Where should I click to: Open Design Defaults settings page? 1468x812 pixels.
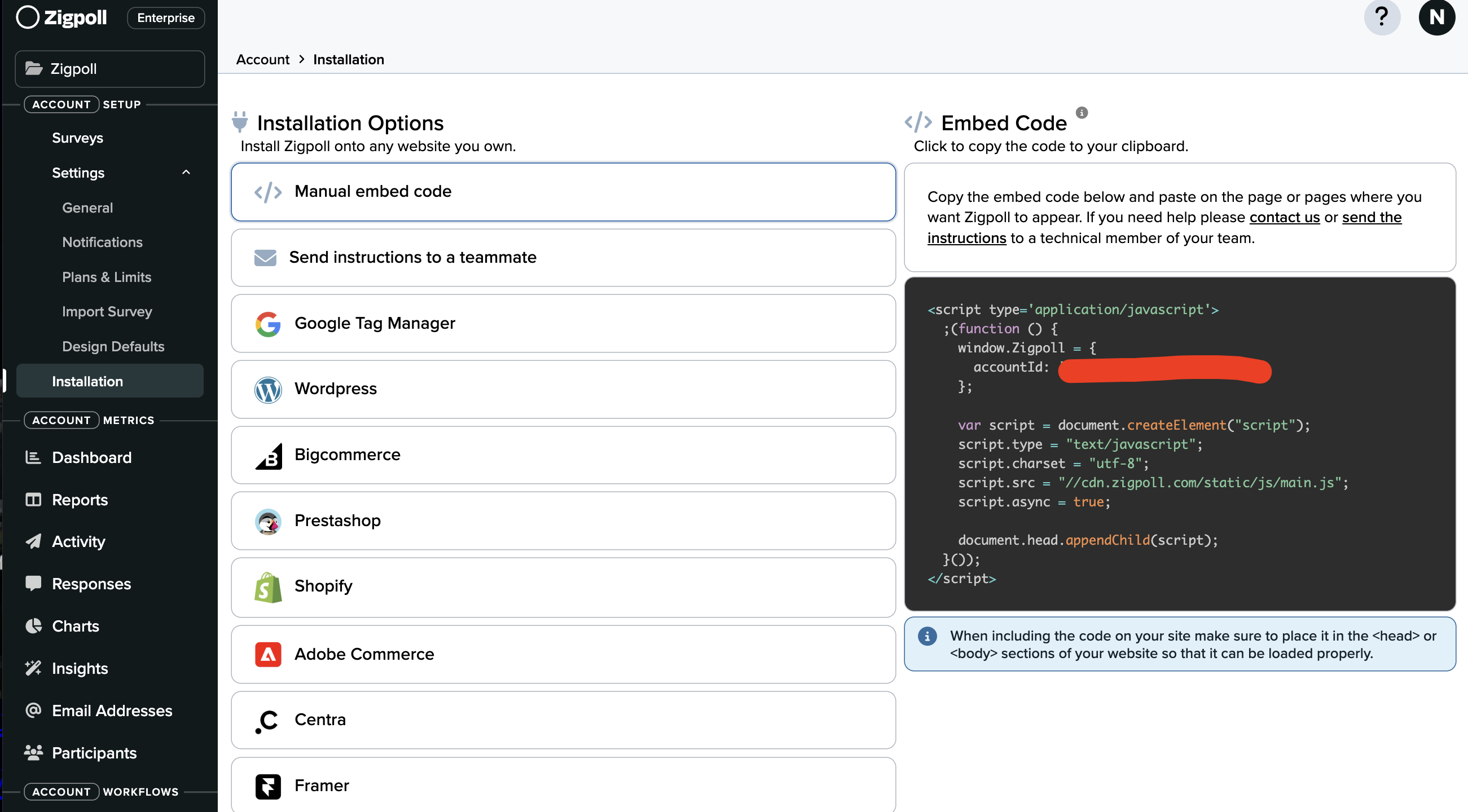[113, 346]
